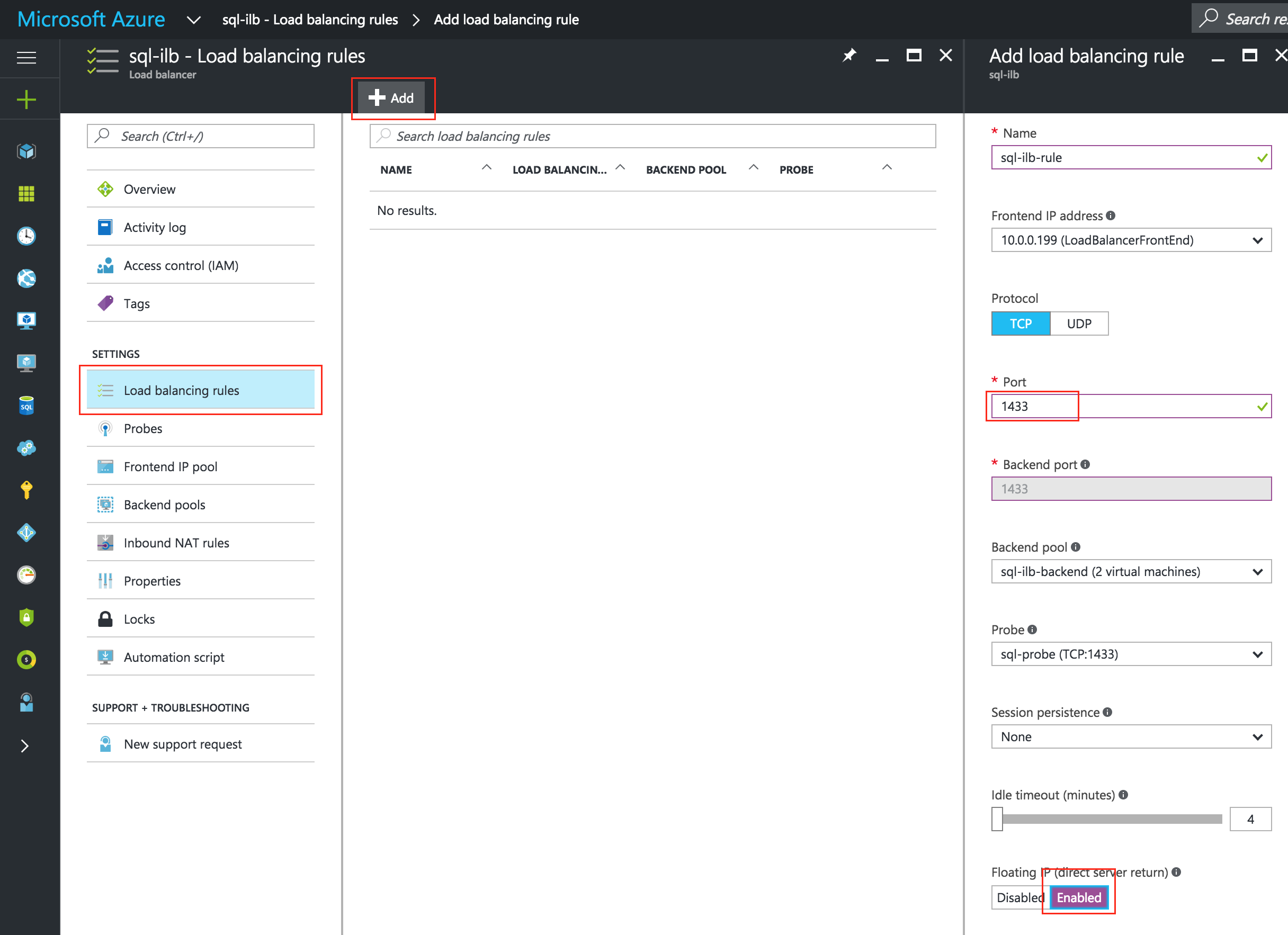Open Automation script menu item
This screenshot has height=935, width=1288.
click(201, 657)
